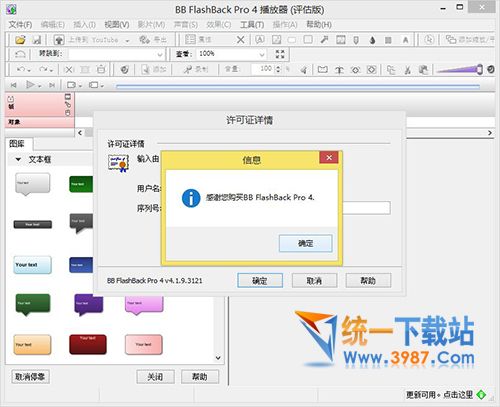Click the speaker mute icon
This screenshot has width=500, height=407.
[x=303, y=70]
